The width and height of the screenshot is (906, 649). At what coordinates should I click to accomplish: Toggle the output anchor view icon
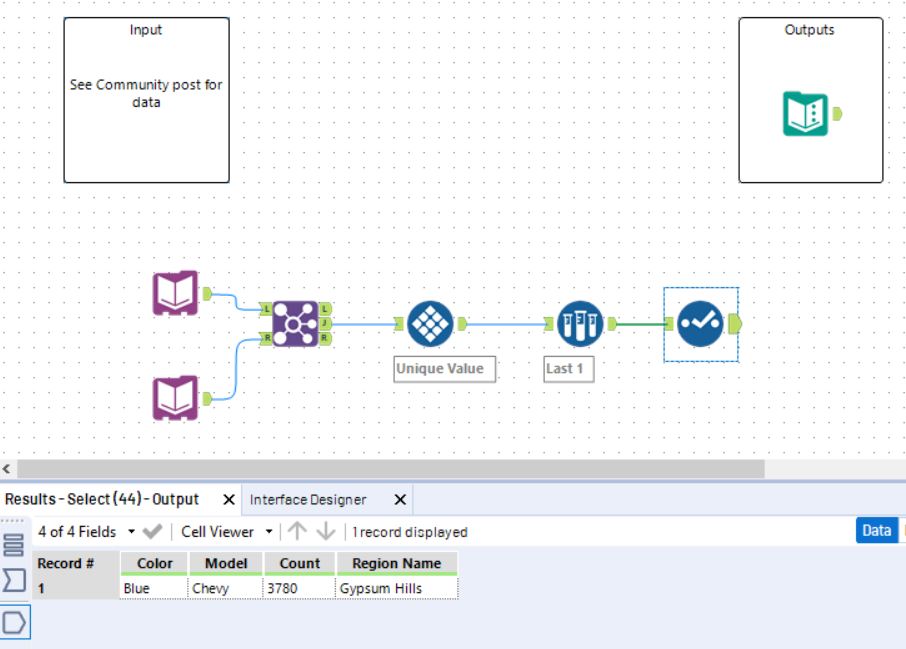[14, 622]
